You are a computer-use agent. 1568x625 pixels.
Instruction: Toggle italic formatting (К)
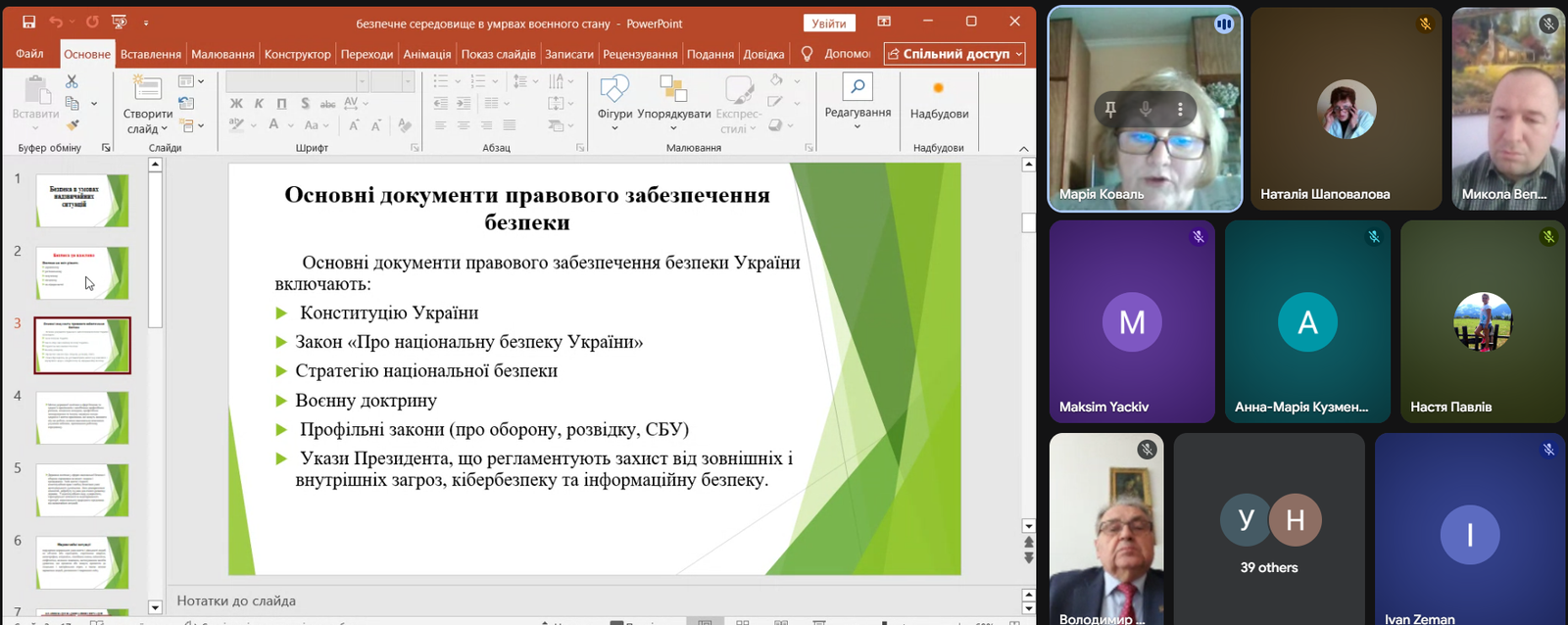[259, 103]
